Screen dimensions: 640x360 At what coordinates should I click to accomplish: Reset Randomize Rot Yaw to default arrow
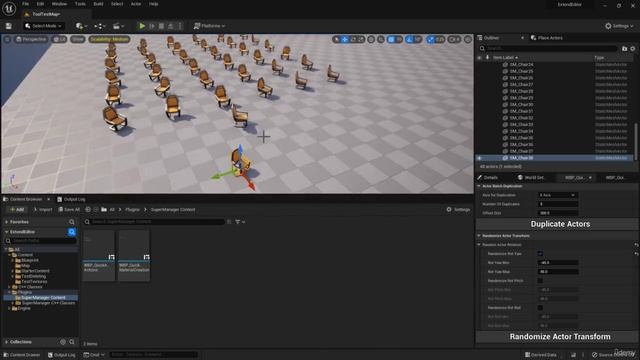[636, 254]
